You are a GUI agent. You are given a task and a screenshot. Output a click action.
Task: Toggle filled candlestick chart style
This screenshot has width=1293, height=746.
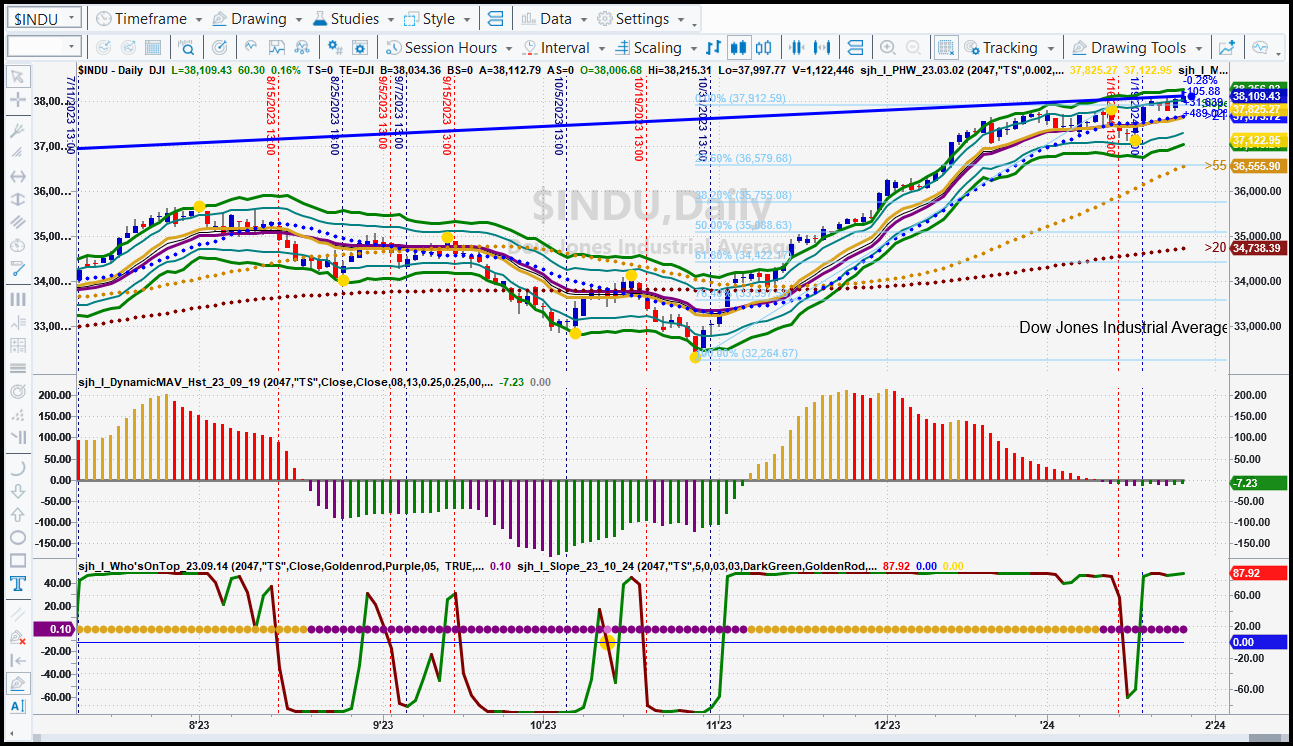[739, 47]
